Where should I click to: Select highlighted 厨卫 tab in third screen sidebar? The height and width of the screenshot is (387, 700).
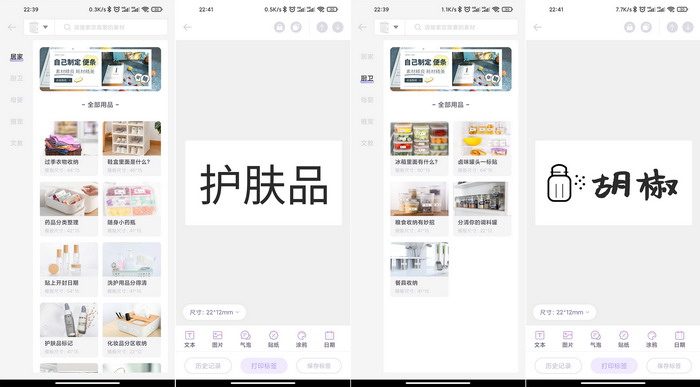[x=367, y=79]
